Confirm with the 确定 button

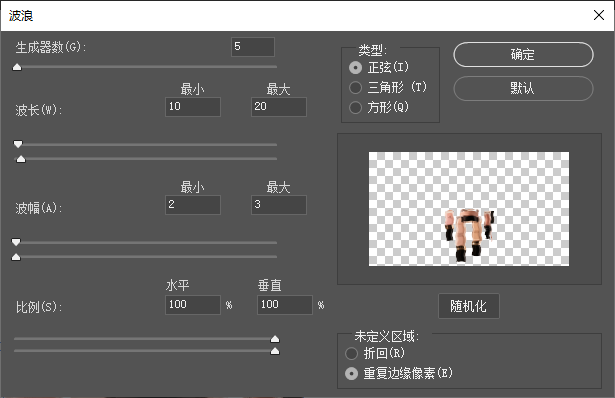523,55
